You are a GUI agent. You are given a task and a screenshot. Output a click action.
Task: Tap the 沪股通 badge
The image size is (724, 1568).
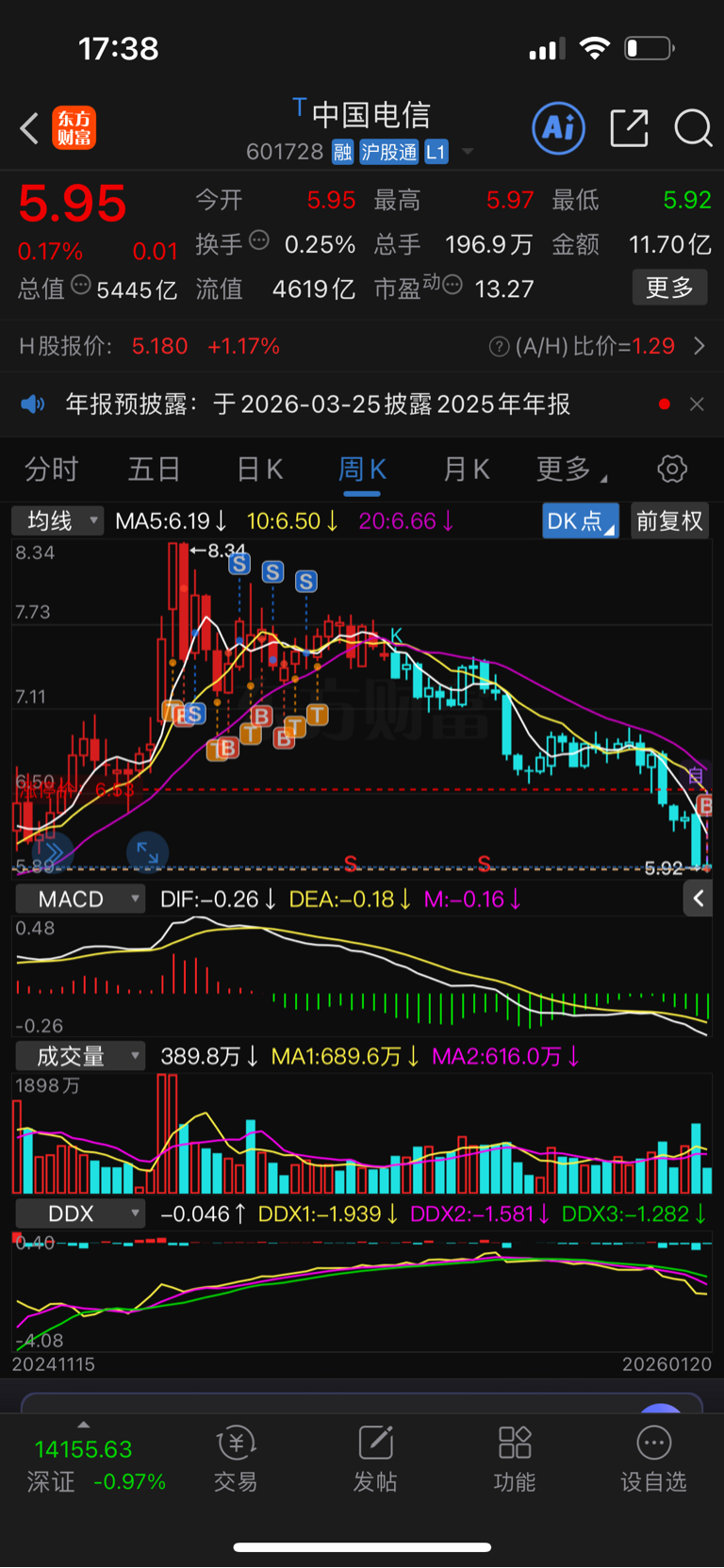point(388,152)
